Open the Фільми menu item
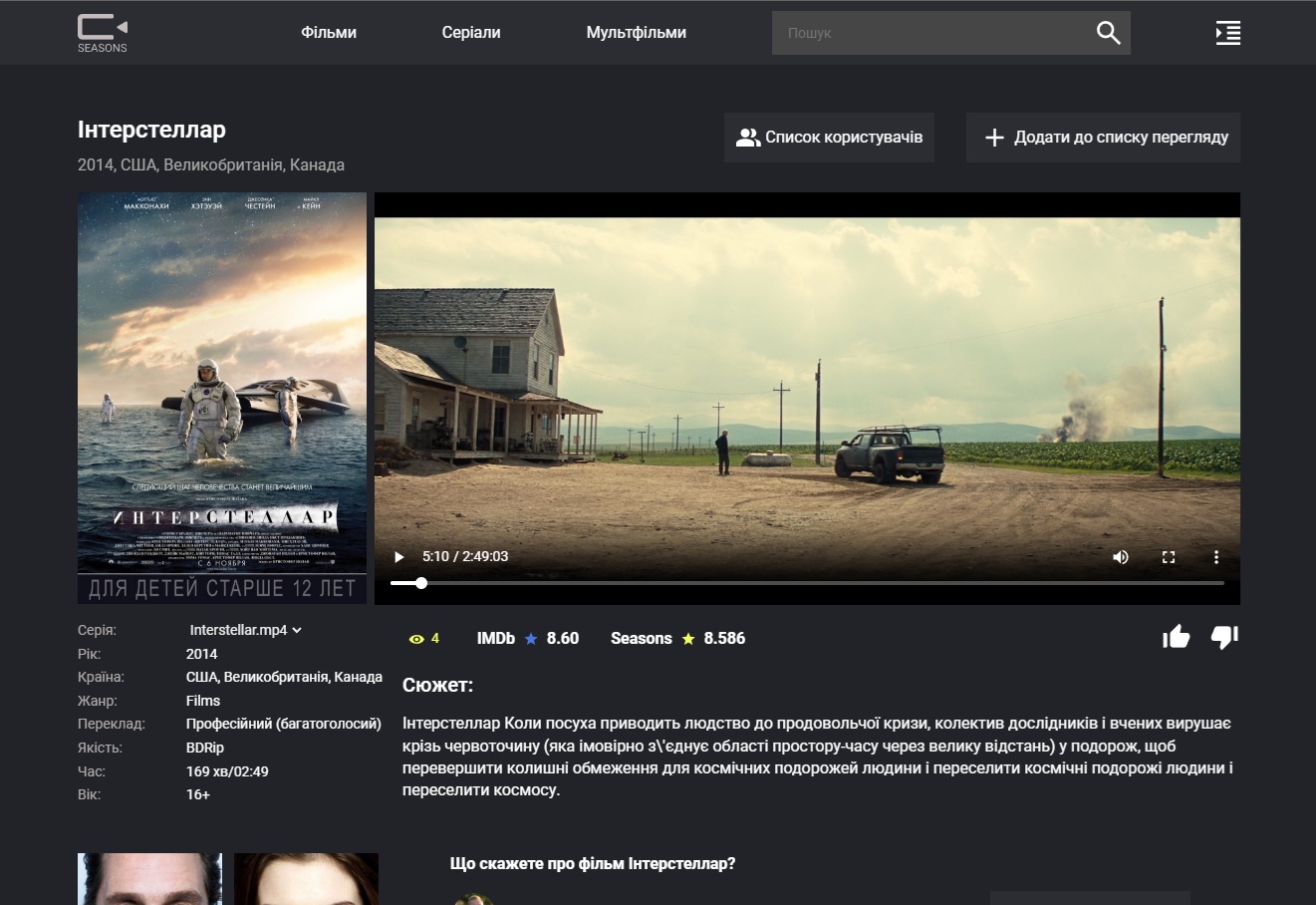The image size is (1316, 905). (329, 33)
